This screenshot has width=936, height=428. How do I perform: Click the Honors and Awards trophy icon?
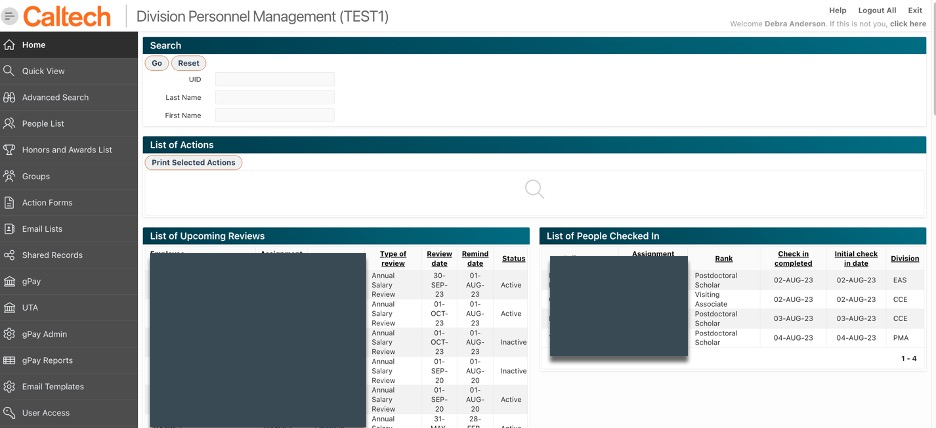(9, 150)
